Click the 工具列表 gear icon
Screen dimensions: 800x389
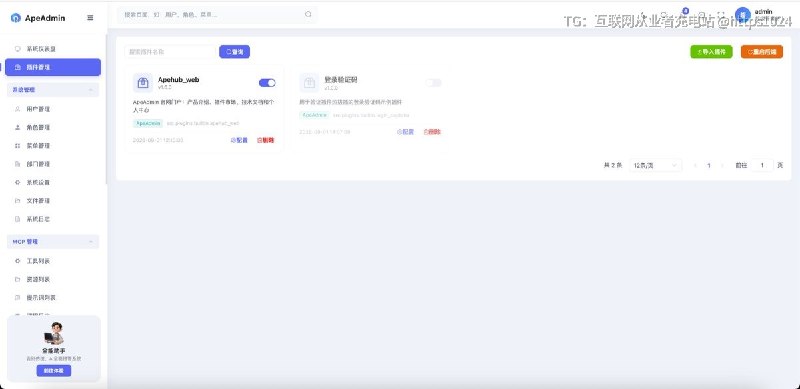click(17, 261)
